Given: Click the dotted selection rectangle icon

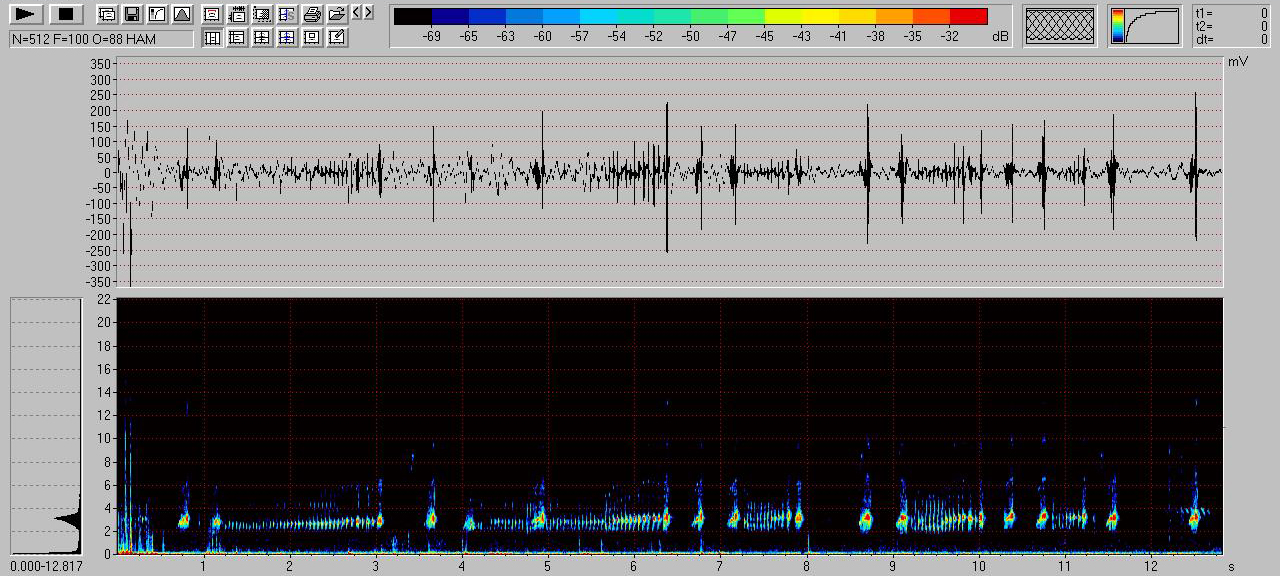Looking at the screenshot, I should pos(262,14).
